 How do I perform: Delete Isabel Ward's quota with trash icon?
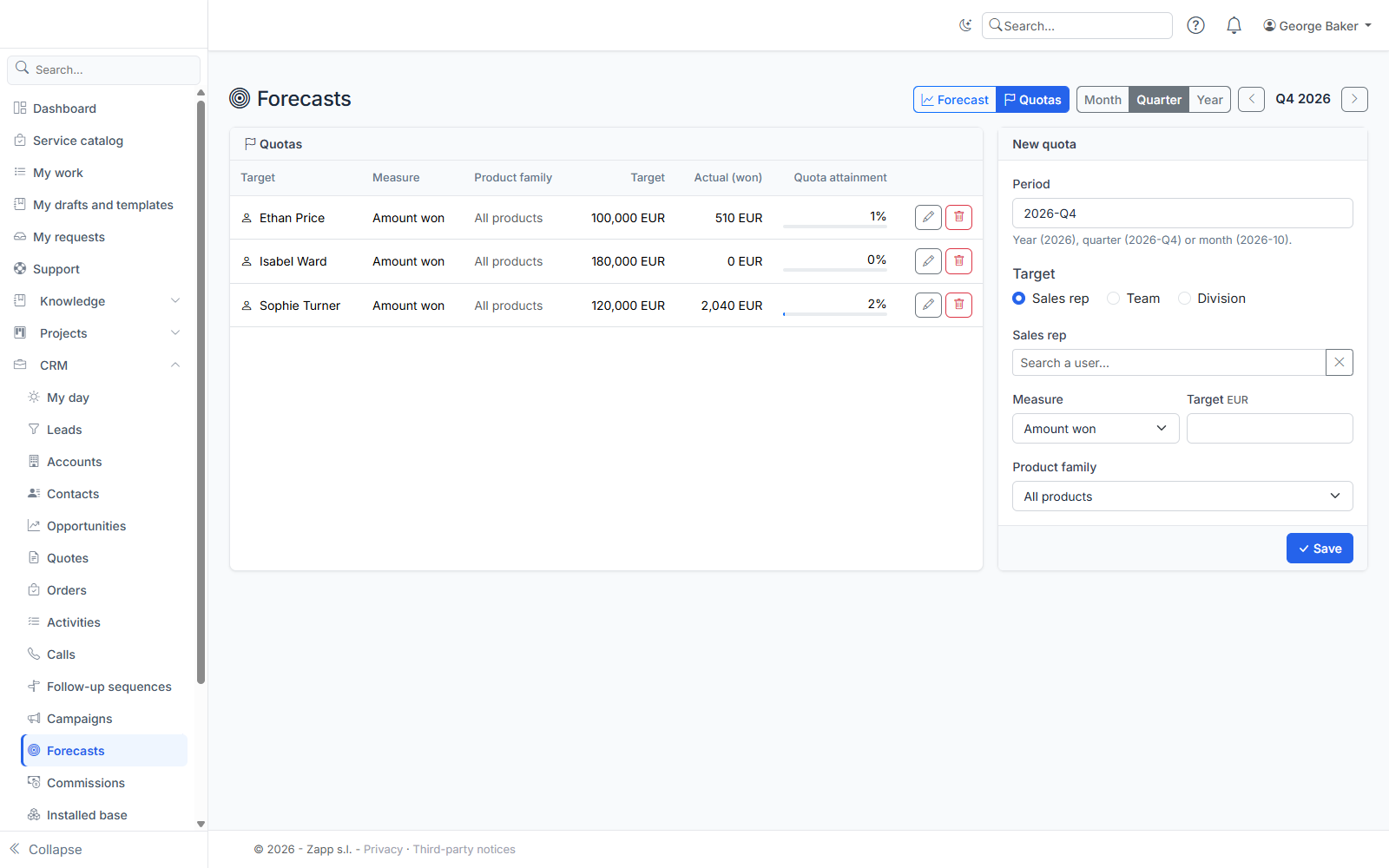pos(958,260)
